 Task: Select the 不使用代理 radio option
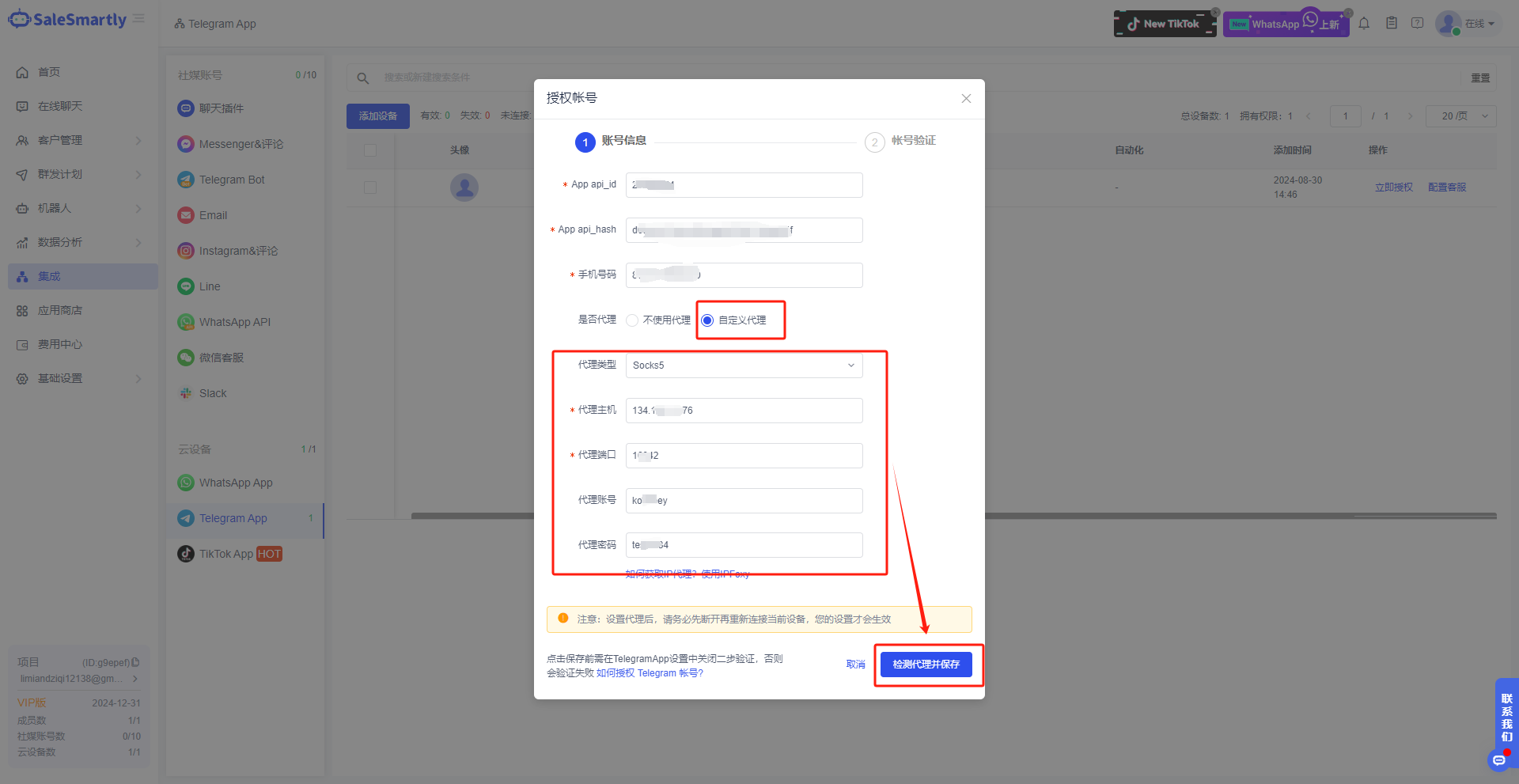(x=632, y=320)
